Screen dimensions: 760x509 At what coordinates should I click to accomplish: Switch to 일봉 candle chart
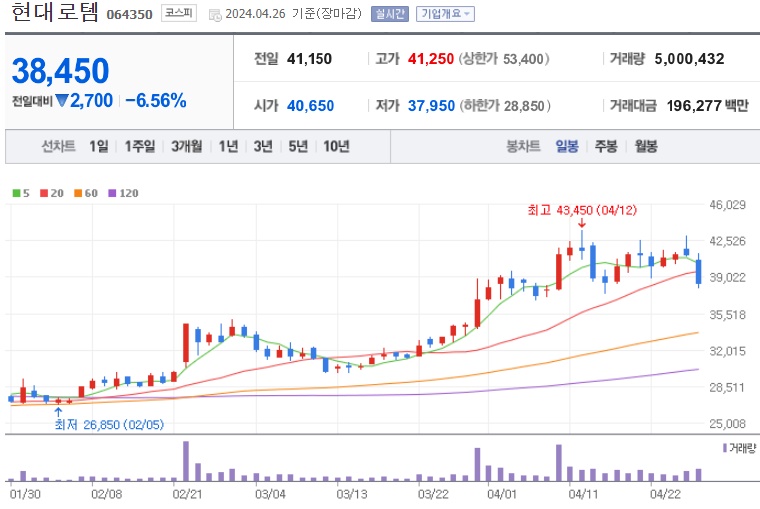(x=567, y=146)
